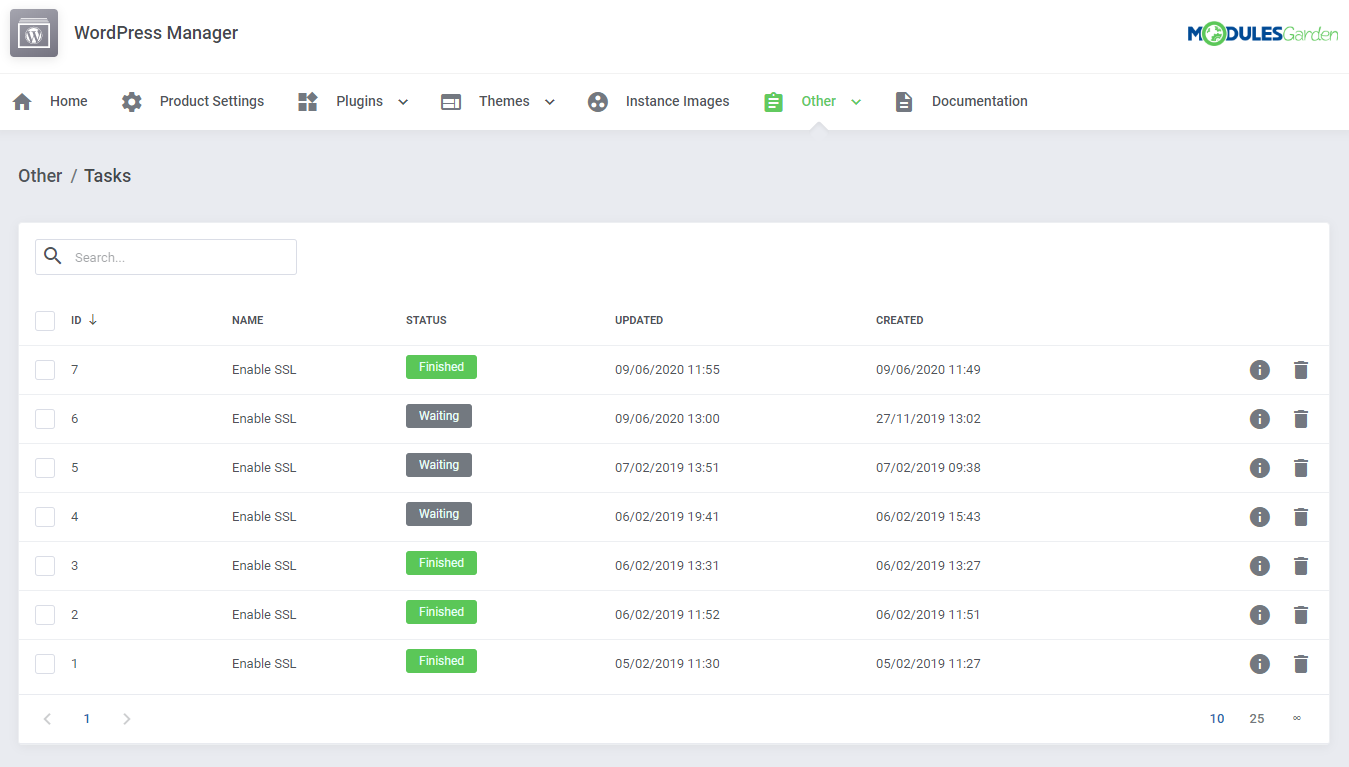Screen dimensions: 1349x767
Task: Show 25 results per page
Action: [x=1257, y=718]
